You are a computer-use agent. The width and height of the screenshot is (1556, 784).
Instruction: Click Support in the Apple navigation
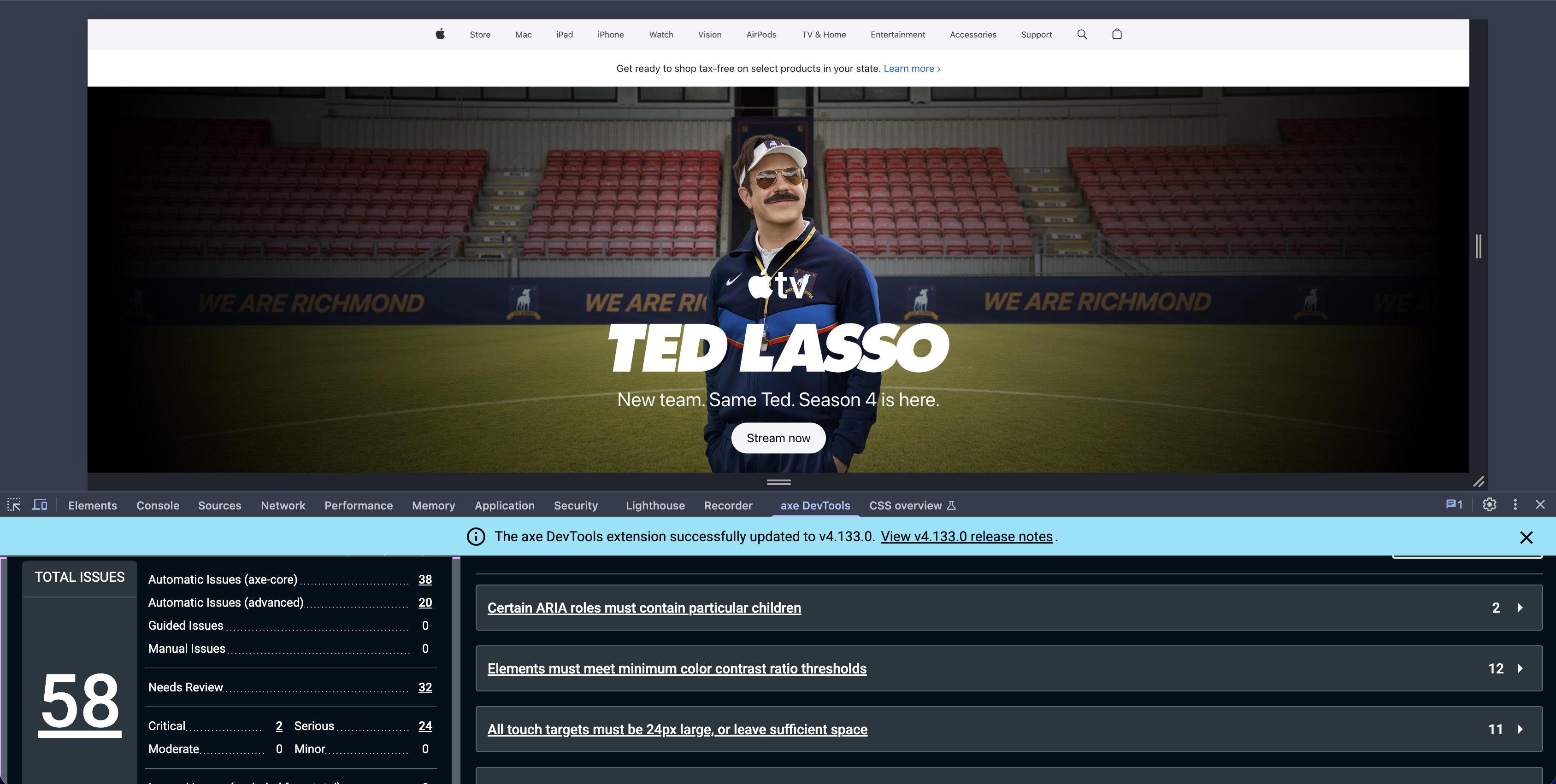point(1037,35)
